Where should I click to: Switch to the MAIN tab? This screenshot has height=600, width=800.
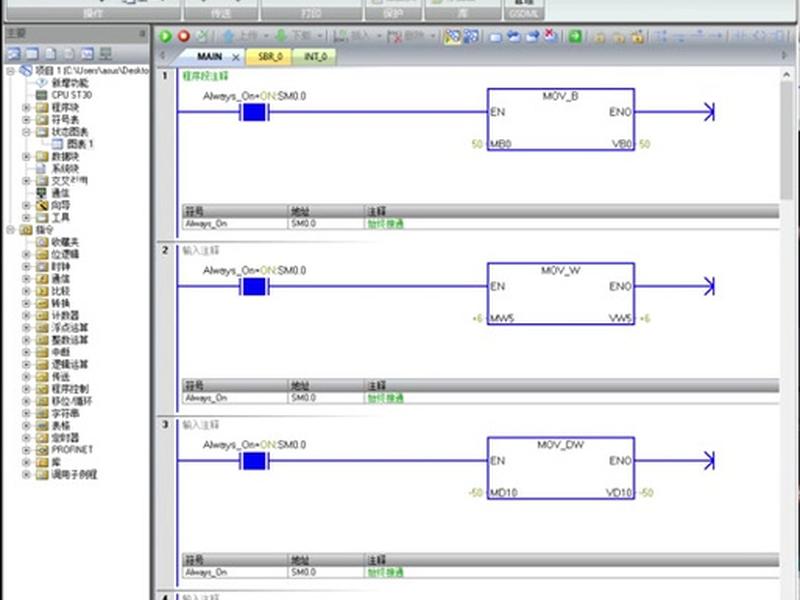(x=209, y=57)
